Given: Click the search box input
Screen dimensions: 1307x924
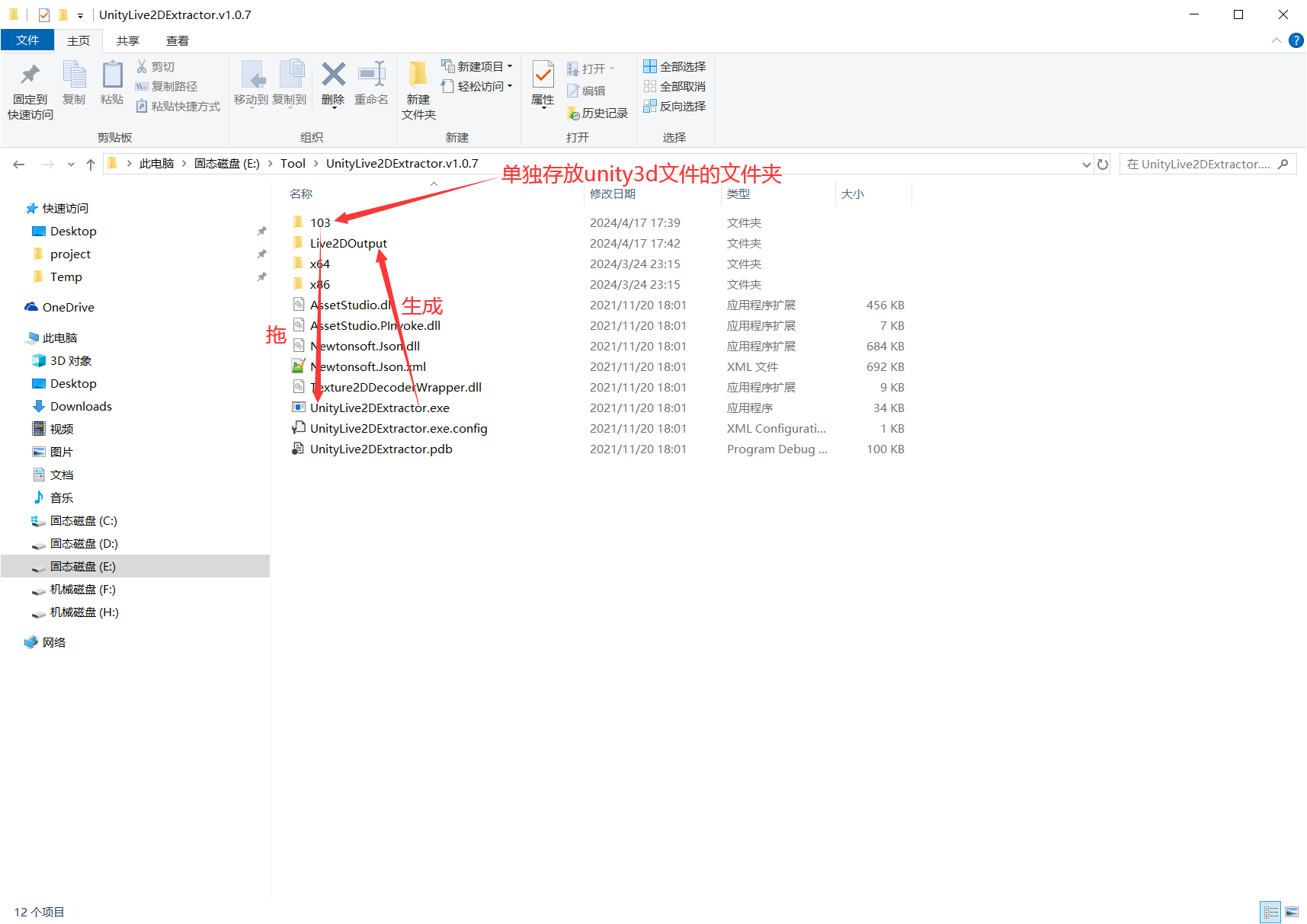Looking at the screenshot, I should (x=1208, y=164).
